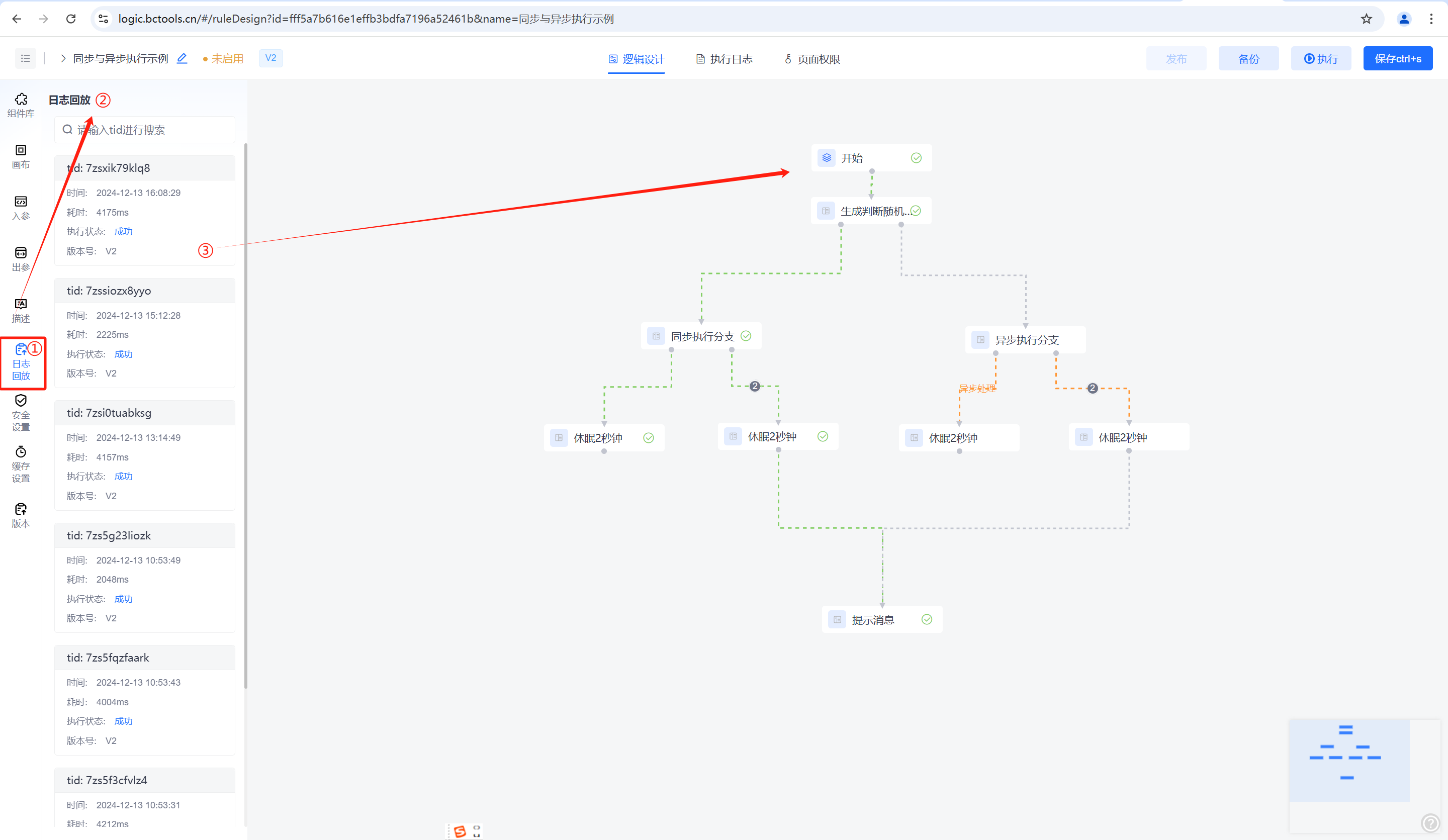Click the 开始 node layers icon
Image resolution: width=1448 pixels, height=840 pixels.
826,158
